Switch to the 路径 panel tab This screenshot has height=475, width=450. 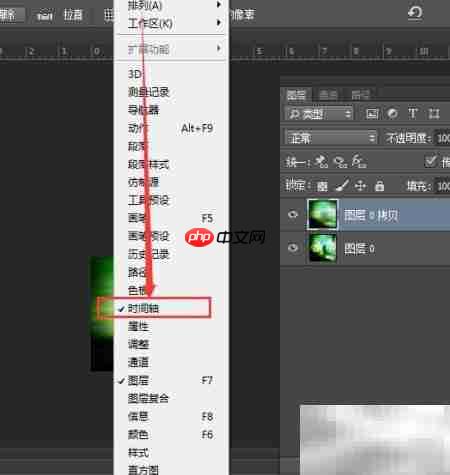pyautogui.click(x=361, y=95)
